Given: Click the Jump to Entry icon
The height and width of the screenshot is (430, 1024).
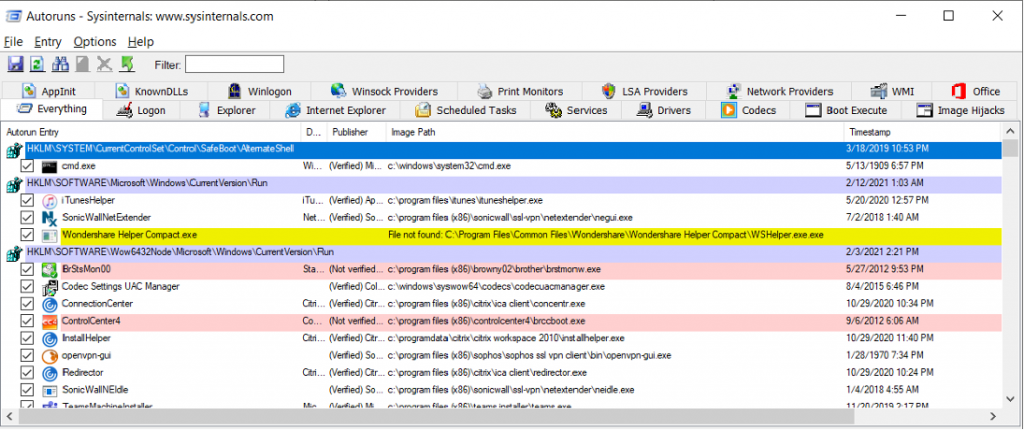Looking at the screenshot, I should click(127, 63).
